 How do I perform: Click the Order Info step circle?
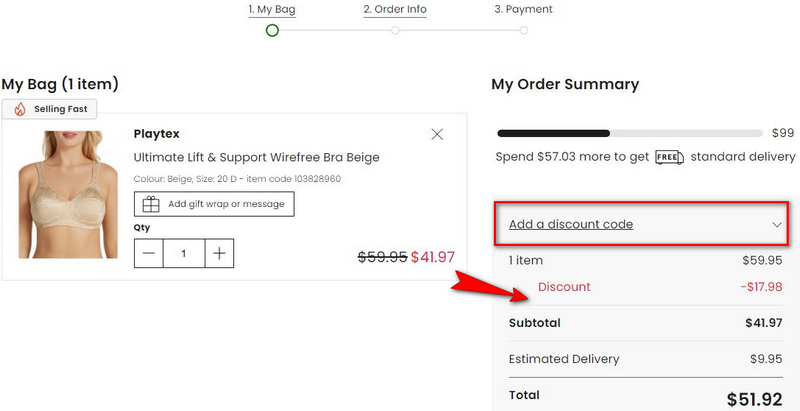pos(395,30)
